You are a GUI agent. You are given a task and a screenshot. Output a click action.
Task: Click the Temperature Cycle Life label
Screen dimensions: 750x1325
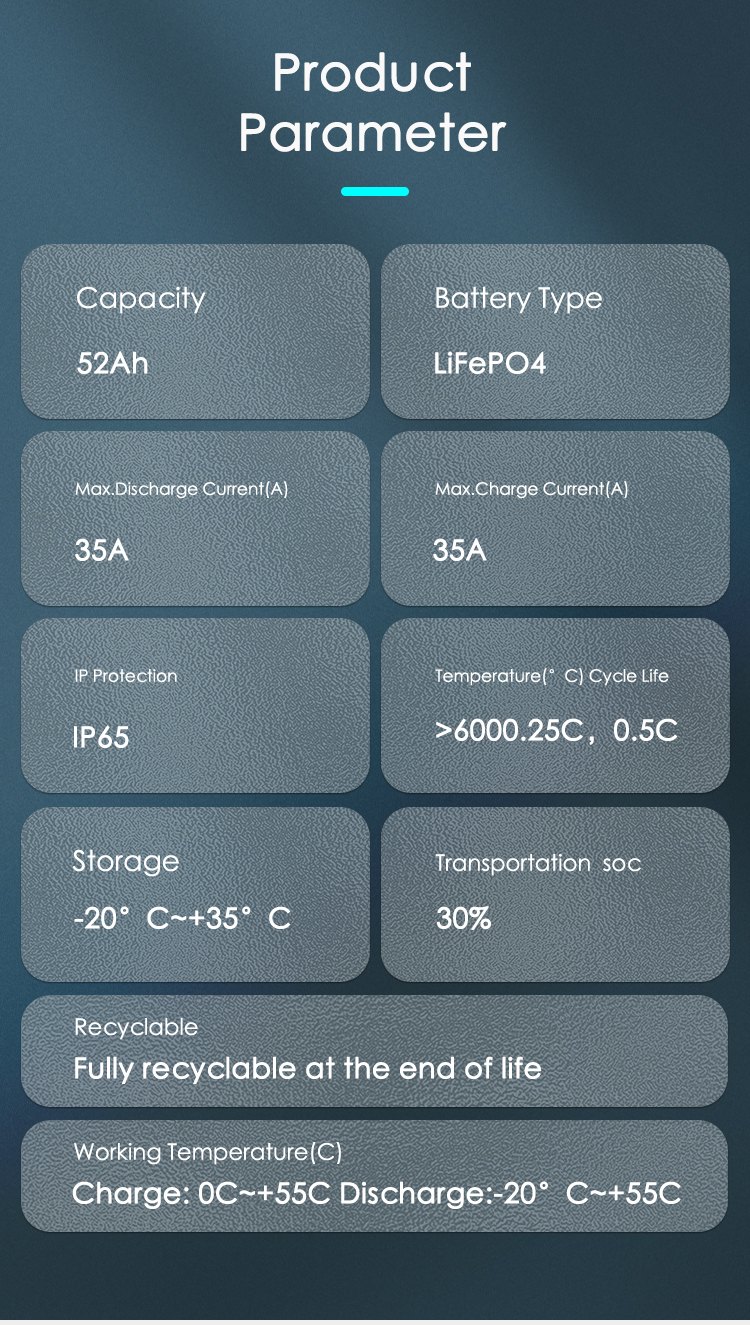[x=552, y=676]
